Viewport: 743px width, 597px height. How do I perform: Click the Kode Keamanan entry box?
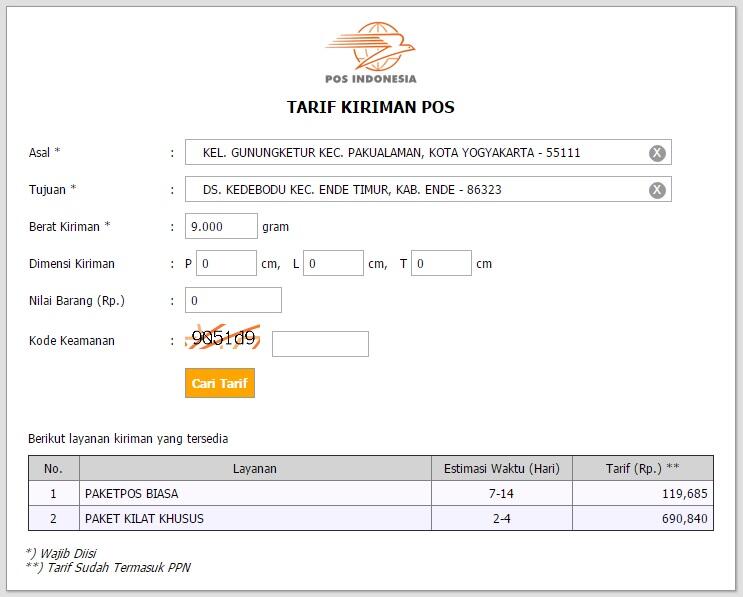(x=320, y=344)
